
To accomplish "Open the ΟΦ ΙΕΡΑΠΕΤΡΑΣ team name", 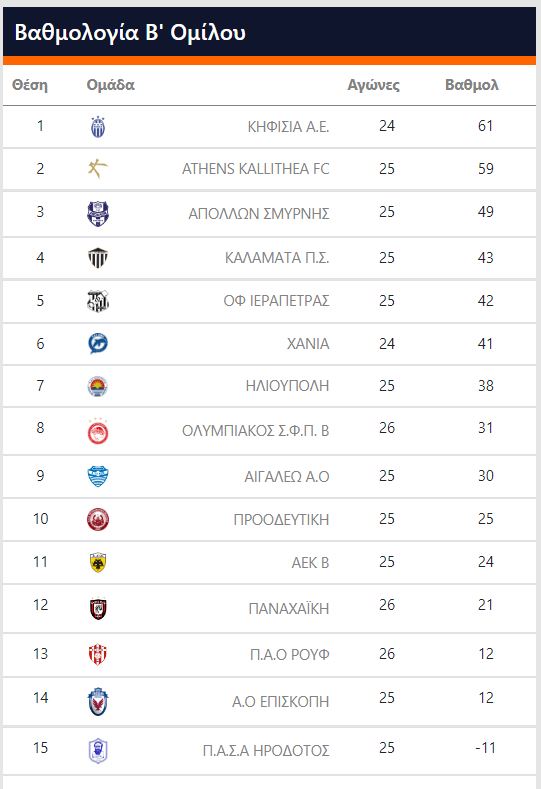I will [276, 301].
